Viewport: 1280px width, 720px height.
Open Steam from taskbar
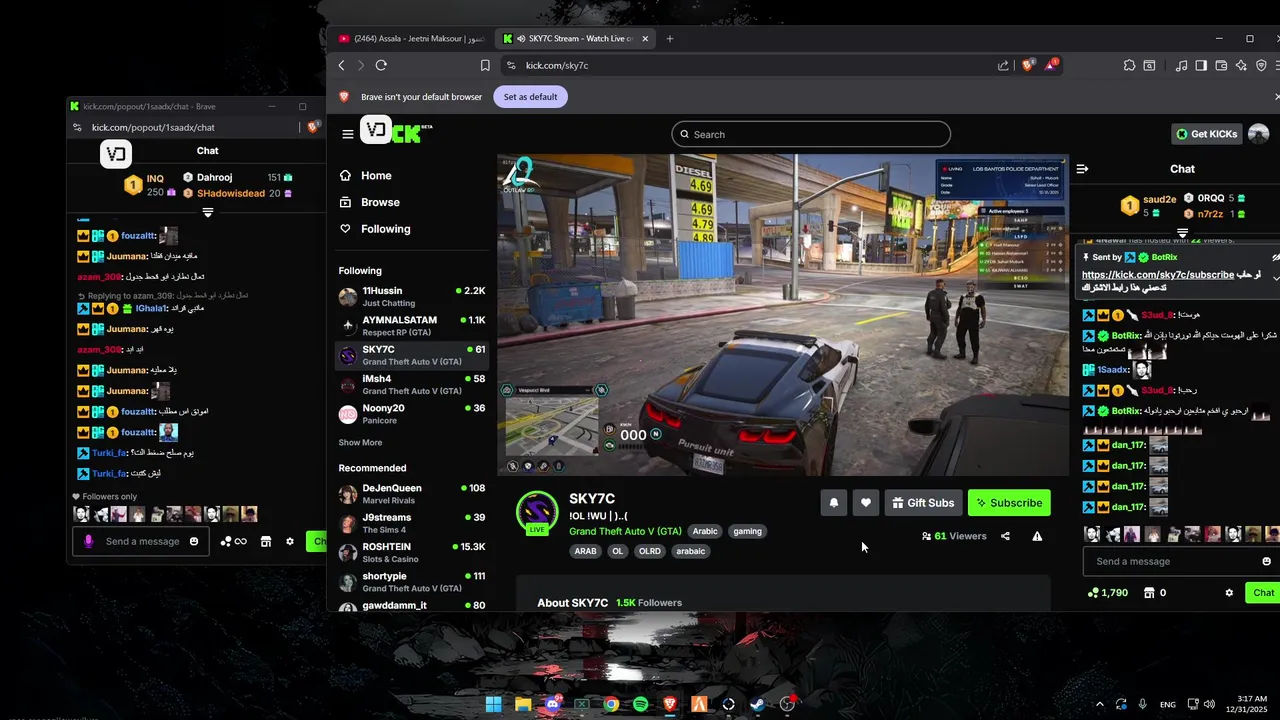pyautogui.click(x=758, y=704)
